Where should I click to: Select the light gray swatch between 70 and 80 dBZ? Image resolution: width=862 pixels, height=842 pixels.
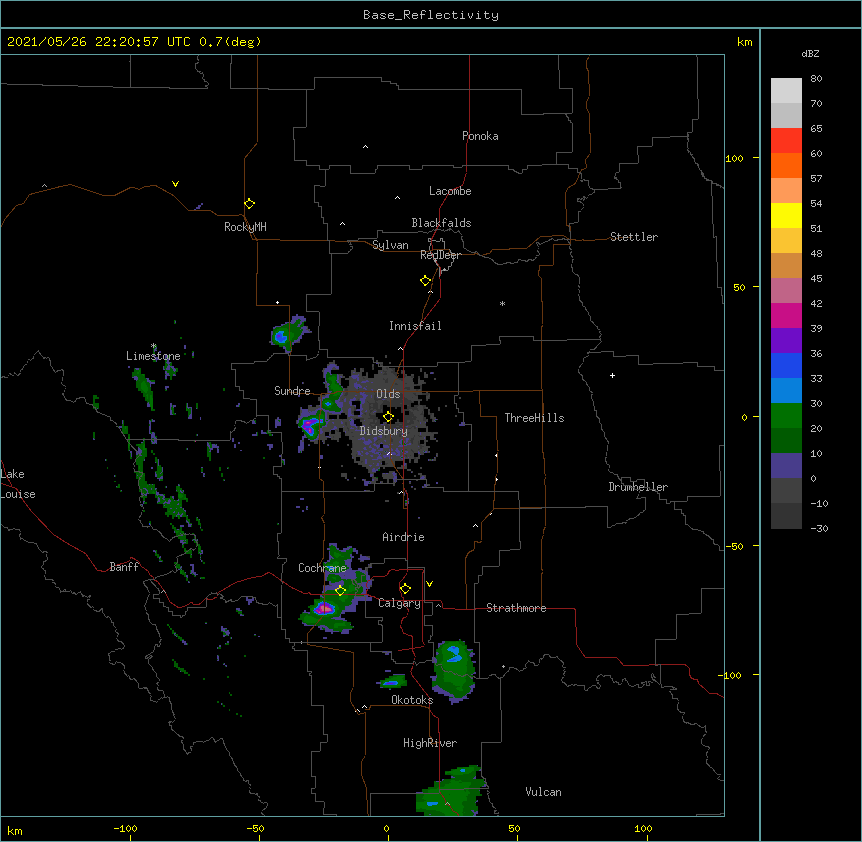pos(786,91)
